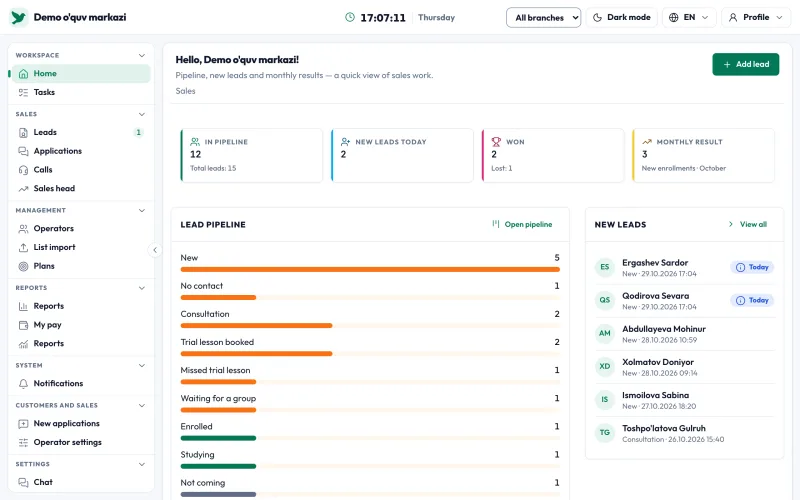
Task: Click the trend arrow icon on Monthly Result card
Action: (x=646, y=142)
